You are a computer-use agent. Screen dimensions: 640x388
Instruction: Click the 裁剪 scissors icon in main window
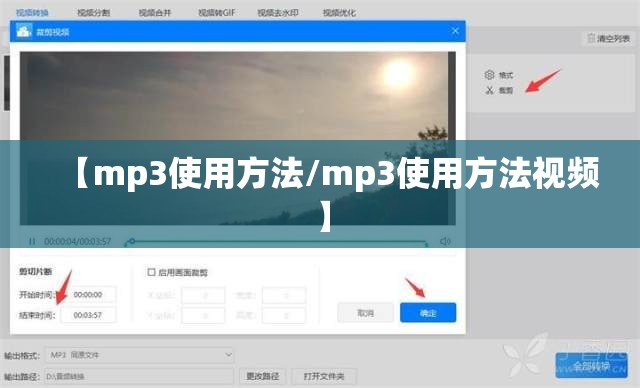[489, 90]
